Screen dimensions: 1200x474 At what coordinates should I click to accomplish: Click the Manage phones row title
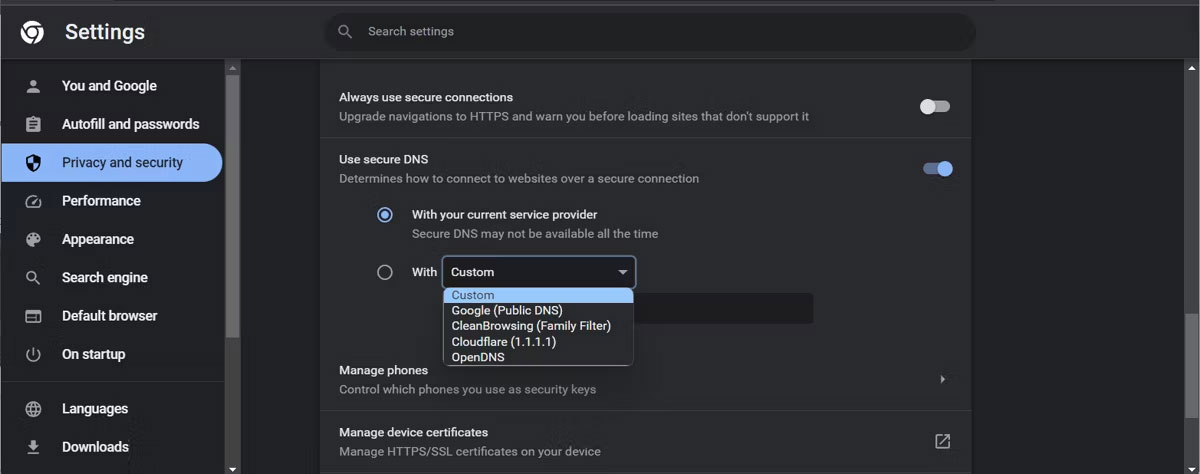pyautogui.click(x=383, y=370)
